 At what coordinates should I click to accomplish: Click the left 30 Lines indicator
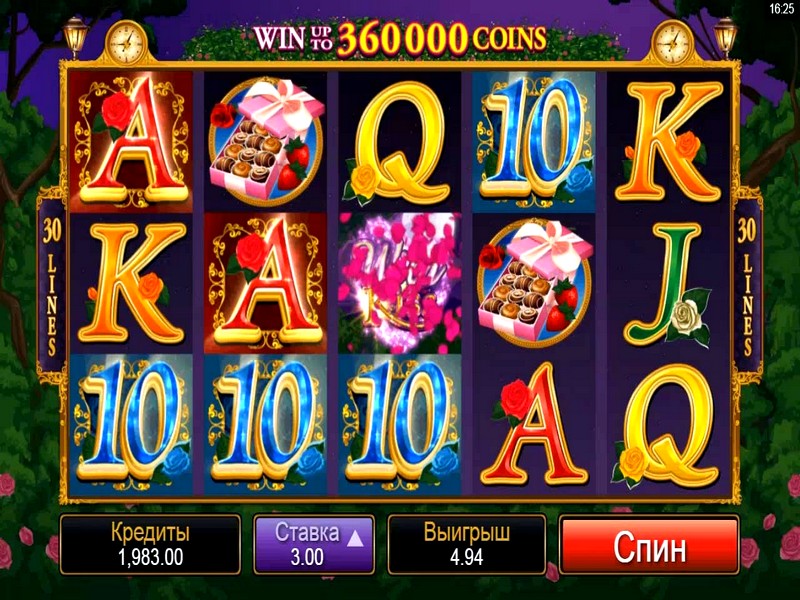[51, 286]
